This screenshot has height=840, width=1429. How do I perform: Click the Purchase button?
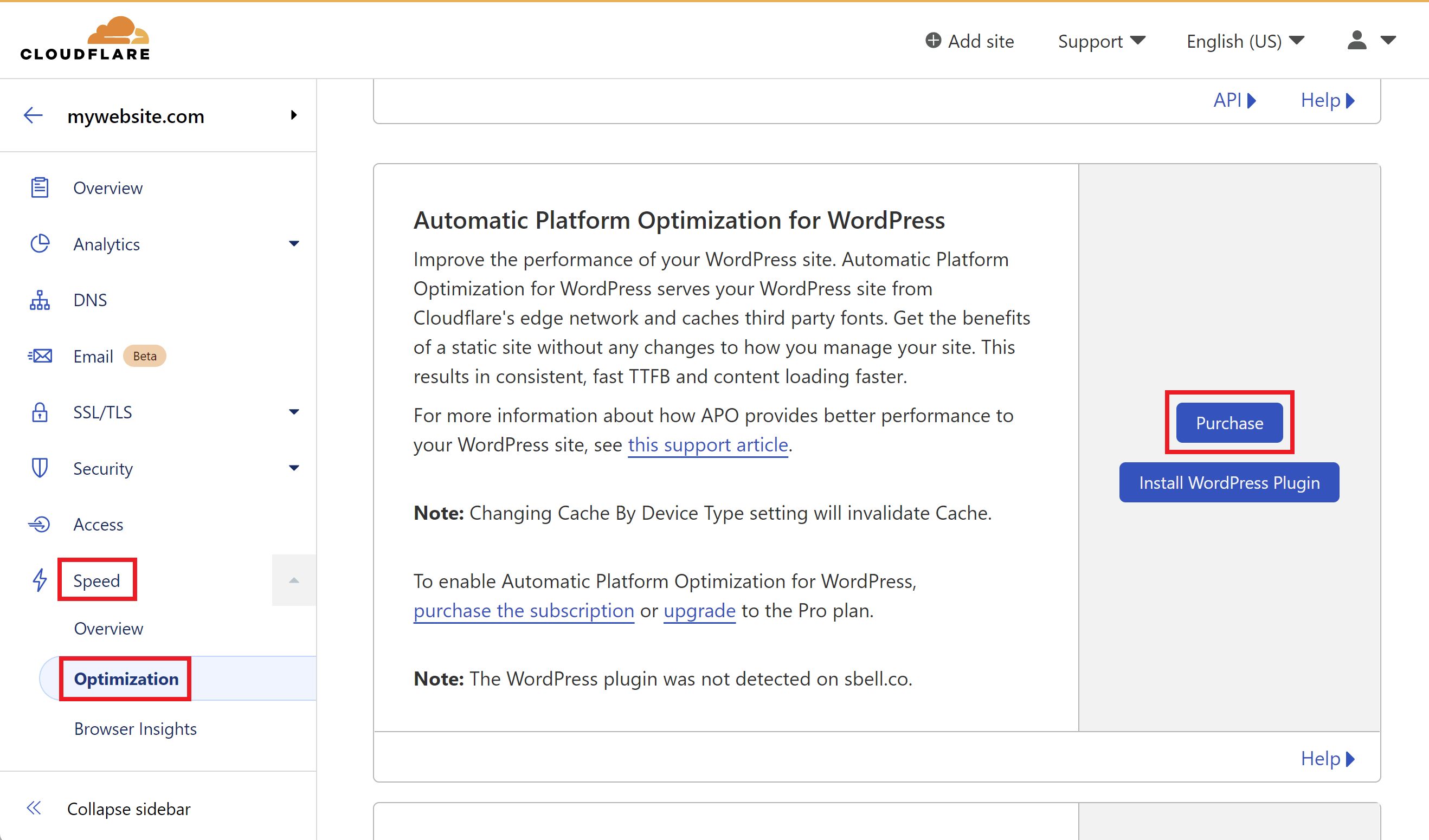click(x=1229, y=423)
